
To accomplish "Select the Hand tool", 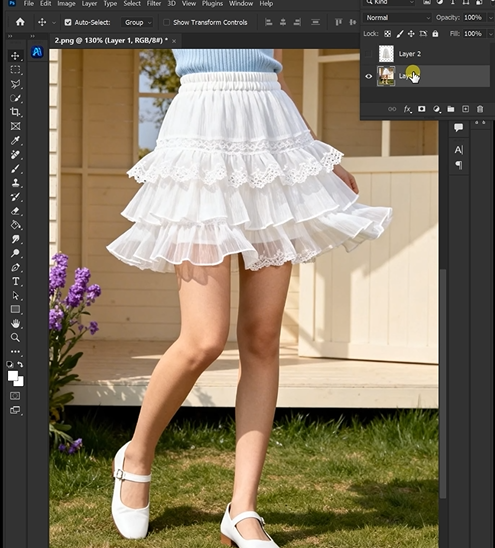I will [15, 324].
